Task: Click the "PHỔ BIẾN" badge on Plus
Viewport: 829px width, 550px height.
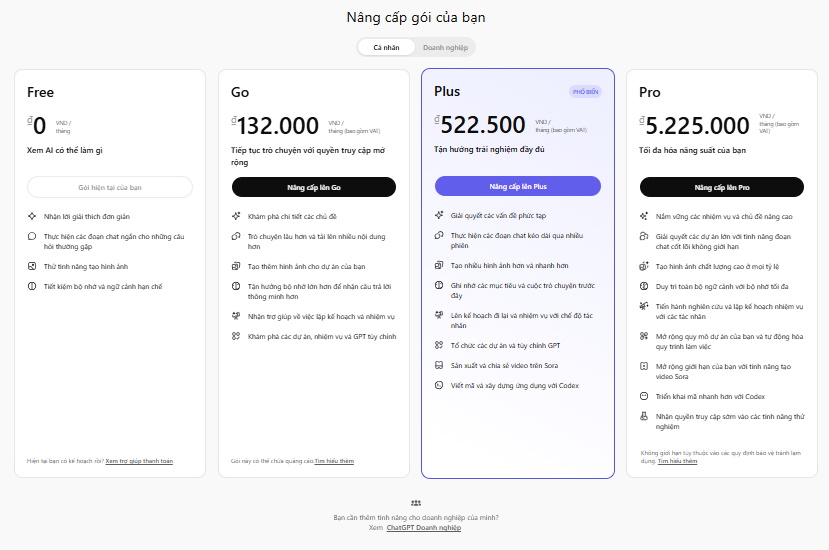Action: (584, 92)
